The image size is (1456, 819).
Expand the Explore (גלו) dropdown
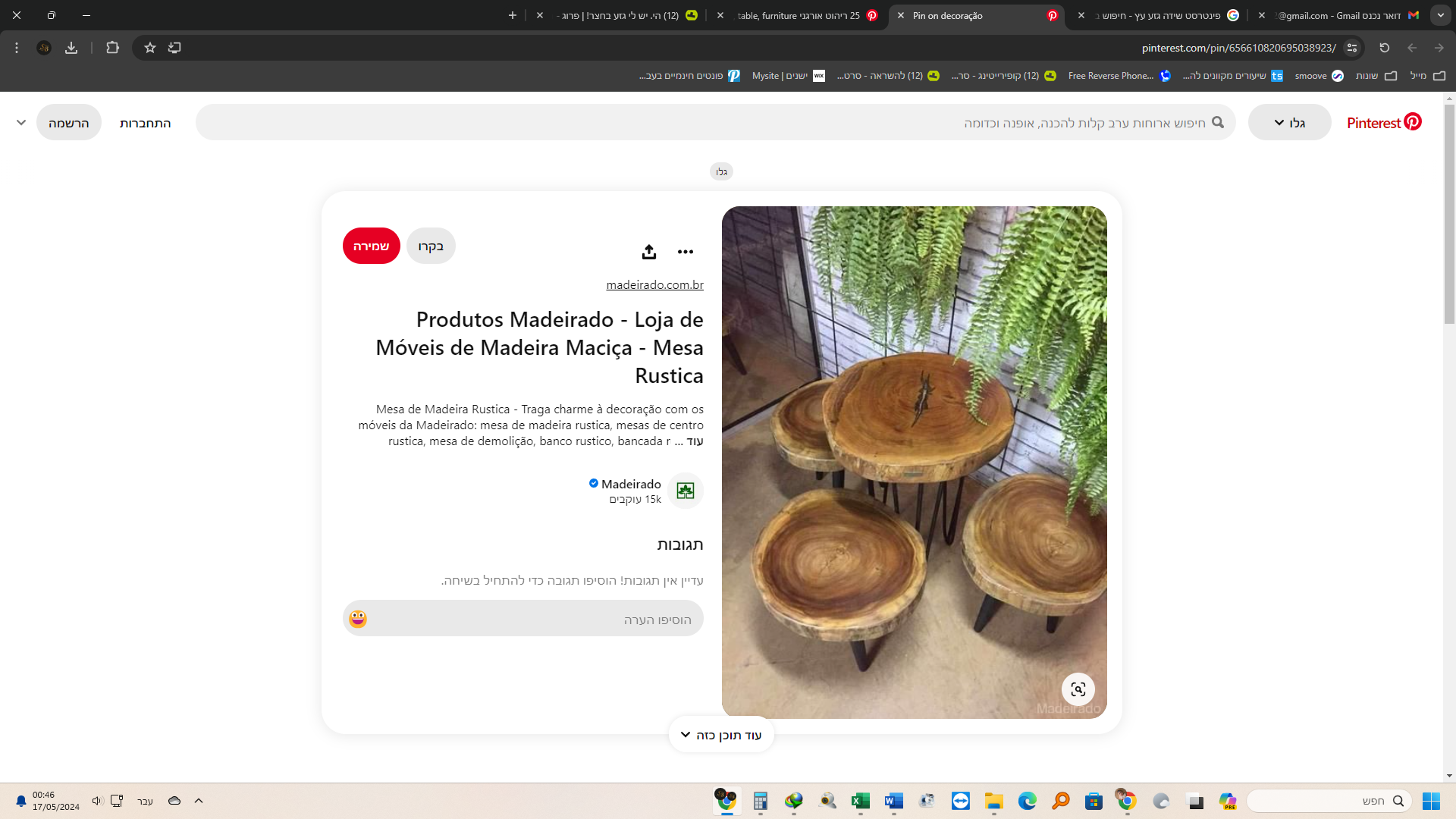pyautogui.click(x=1289, y=123)
